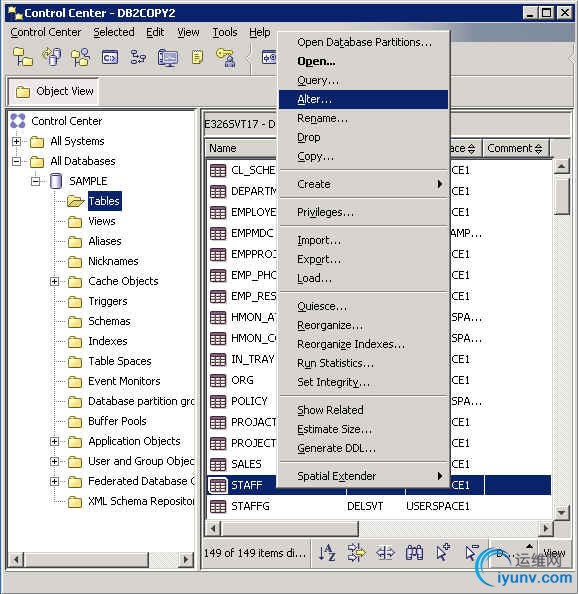
Task: Choose Generate DDL... menu entry
Action: coord(364,449)
